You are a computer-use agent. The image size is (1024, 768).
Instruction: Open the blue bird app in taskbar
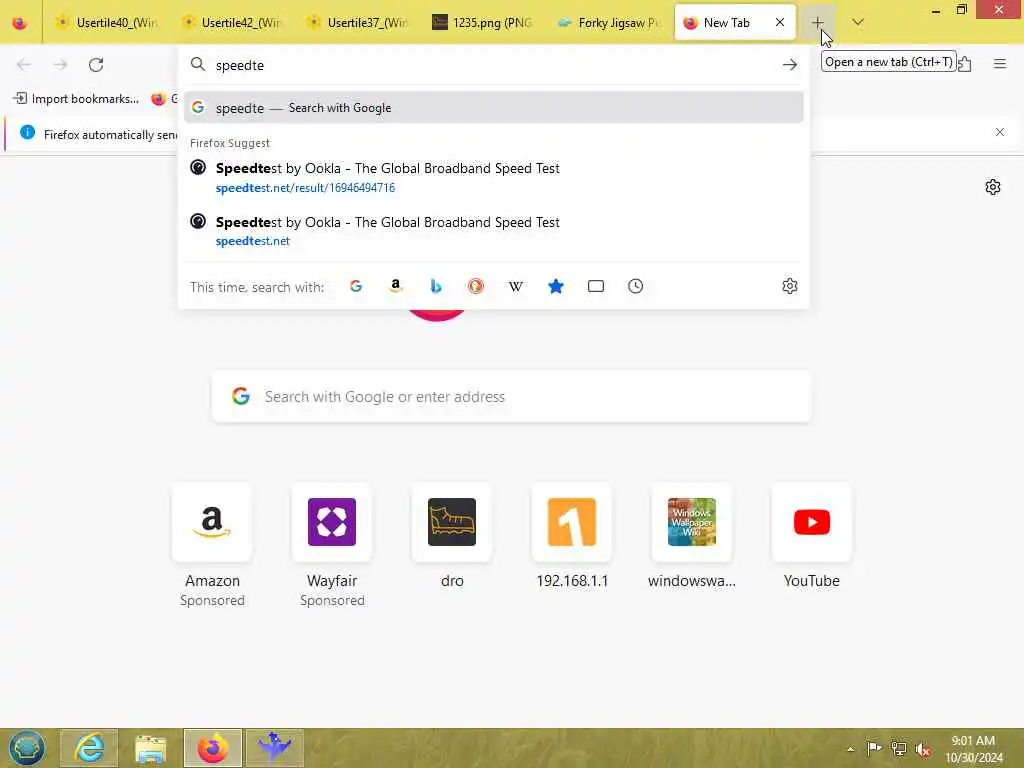coord(274,748)
